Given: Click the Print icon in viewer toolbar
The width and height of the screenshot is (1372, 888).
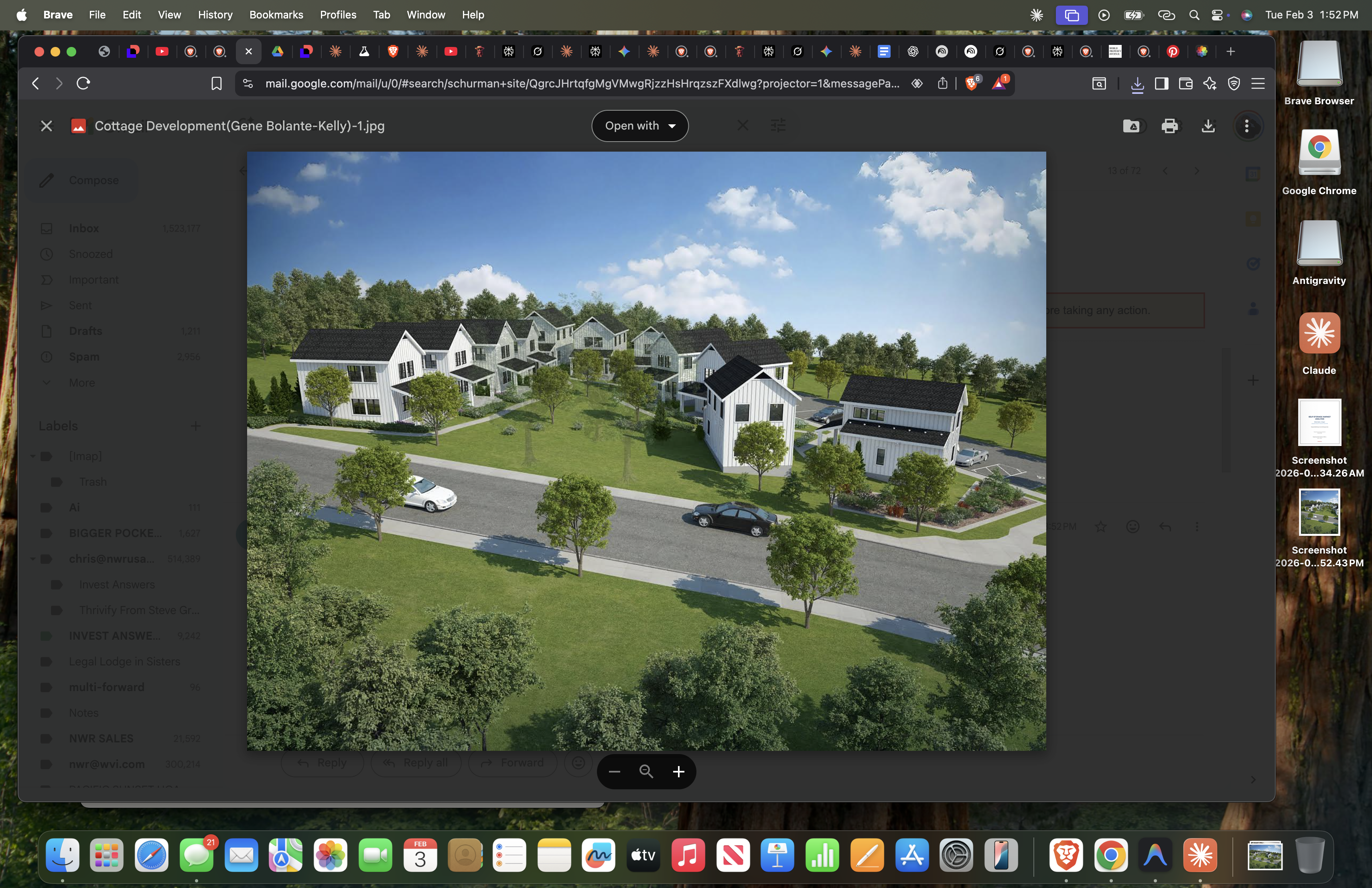Looking at the screenshot, I should (1169, 126).
